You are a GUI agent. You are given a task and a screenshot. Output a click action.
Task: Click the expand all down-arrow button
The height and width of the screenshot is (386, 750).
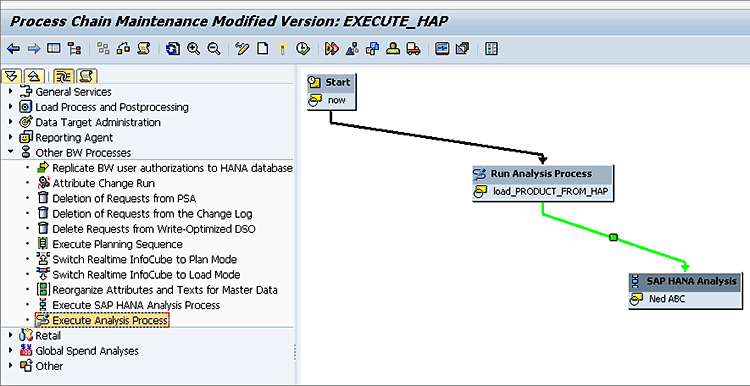pyautogui.click(x=12, y=76)
